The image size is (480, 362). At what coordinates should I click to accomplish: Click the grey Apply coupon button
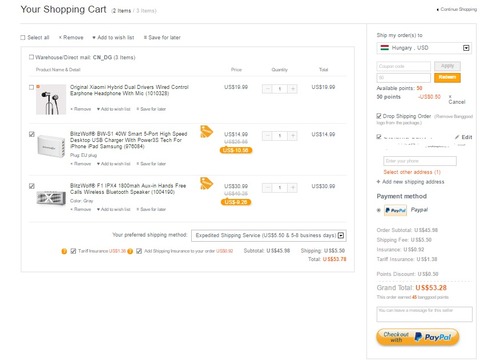(447, 66)
